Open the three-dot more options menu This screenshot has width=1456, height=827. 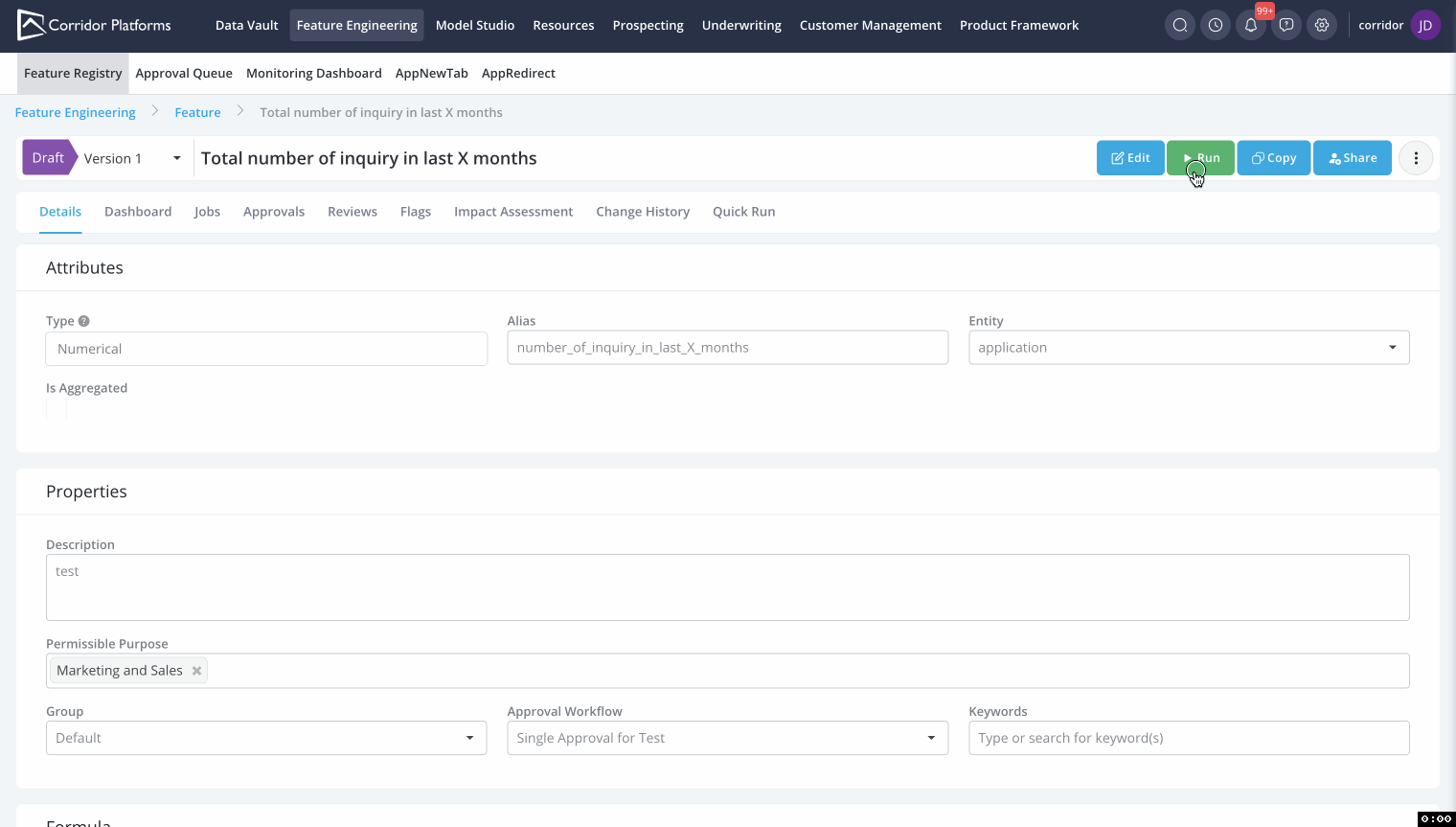tap(1416, 158)
